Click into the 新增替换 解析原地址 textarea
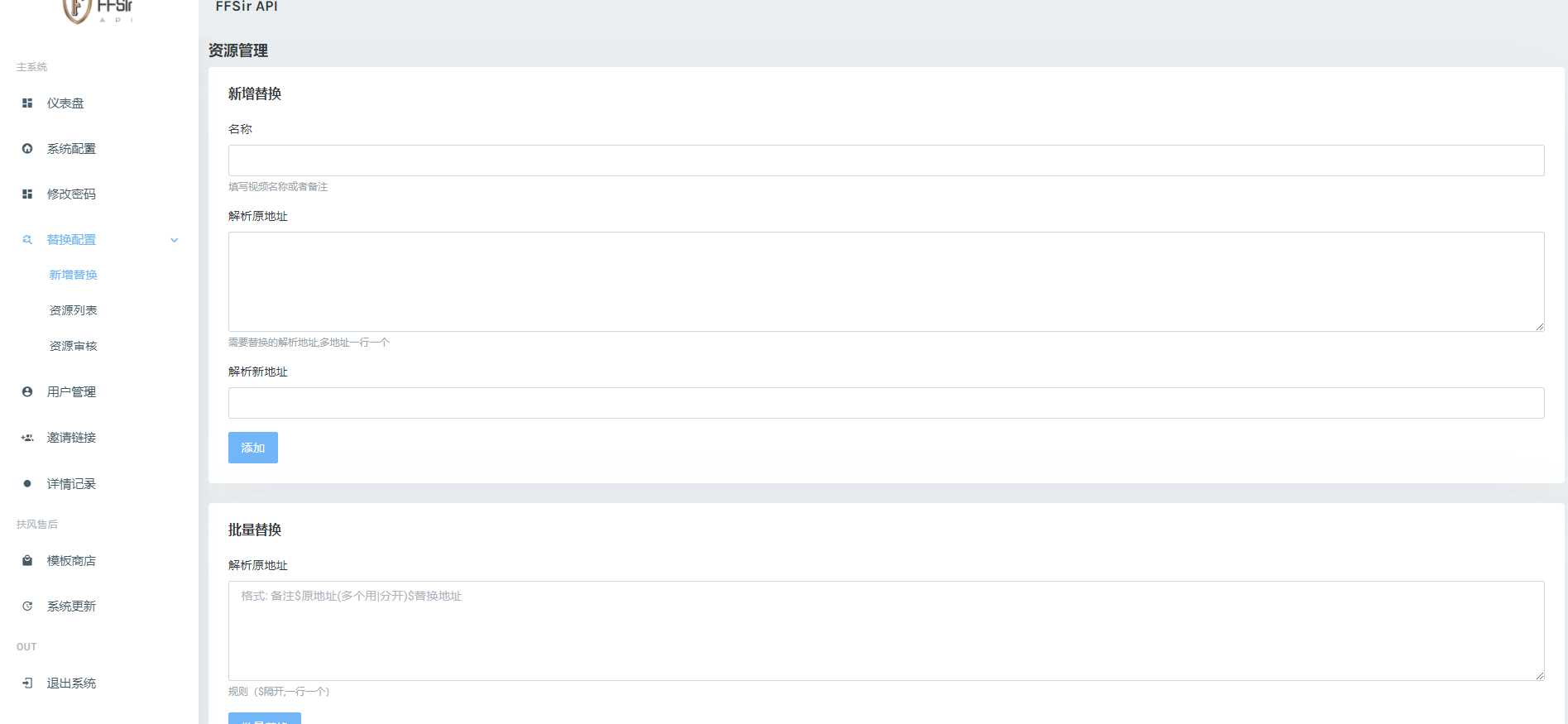 click(x=885, y=281)
